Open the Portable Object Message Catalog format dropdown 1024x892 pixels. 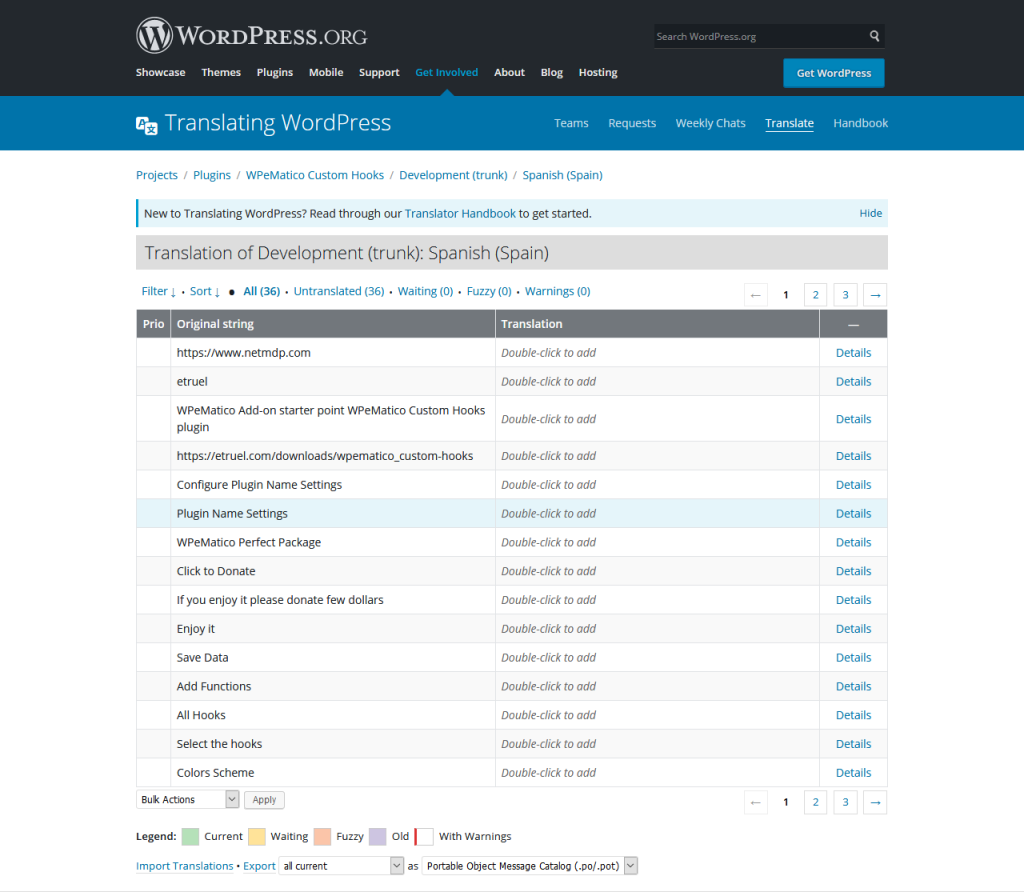[530, 866]
